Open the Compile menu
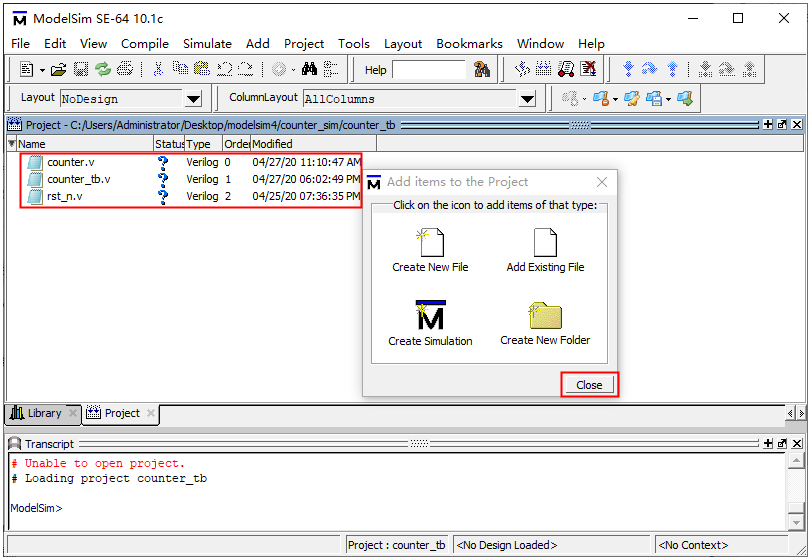Viewport: 811px width, 560px height. click(145, 44)
